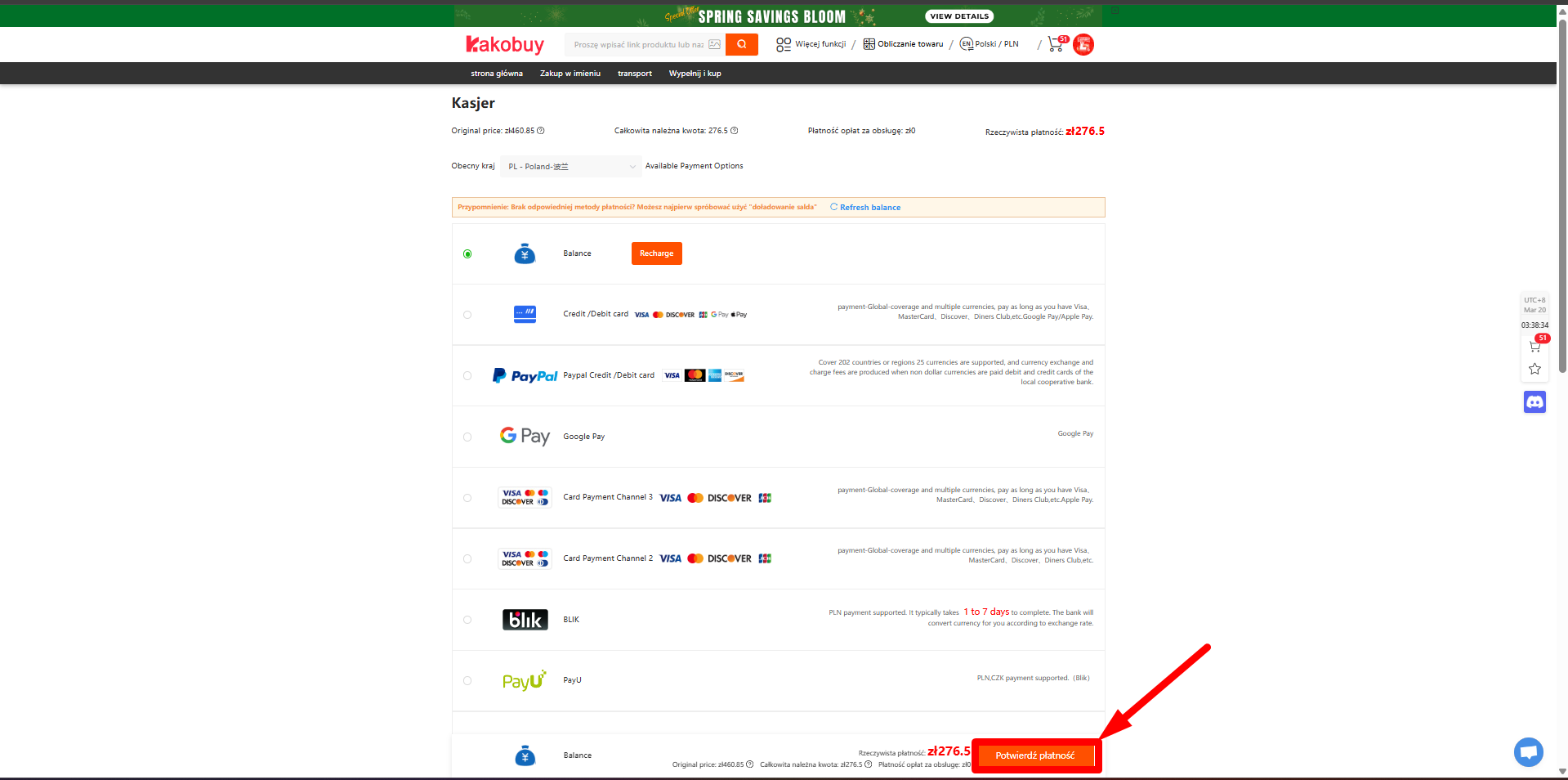Open the Więcej funkcji menu
This screenshot has width=1568, height=780.
(811, 44)
